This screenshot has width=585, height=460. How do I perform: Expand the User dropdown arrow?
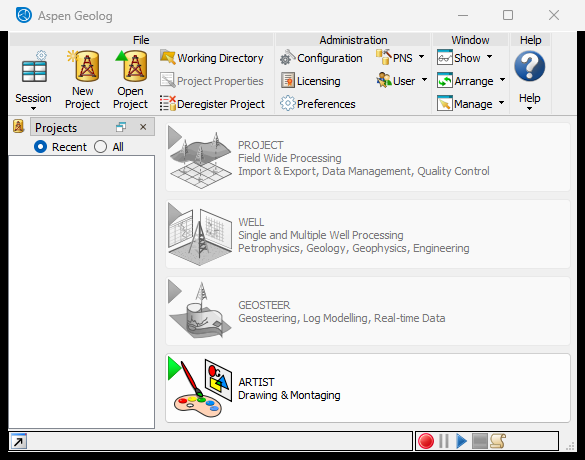coord(424,80)
